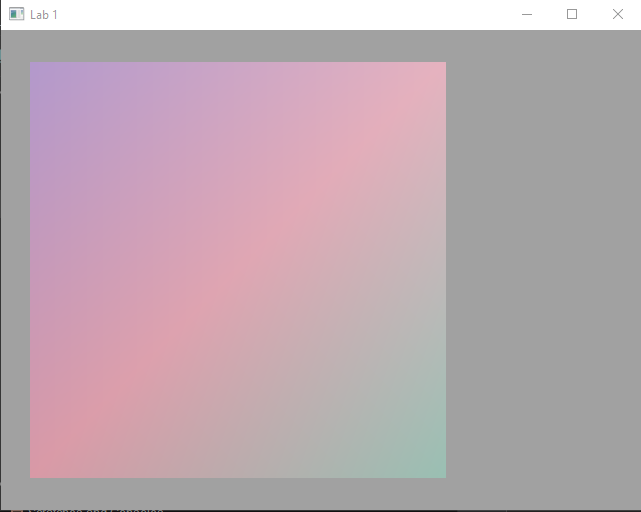The height and width of the screenshot is (512, 641).
Task: Click the narrow gray margin left of the square
Action: pos(15,270)
